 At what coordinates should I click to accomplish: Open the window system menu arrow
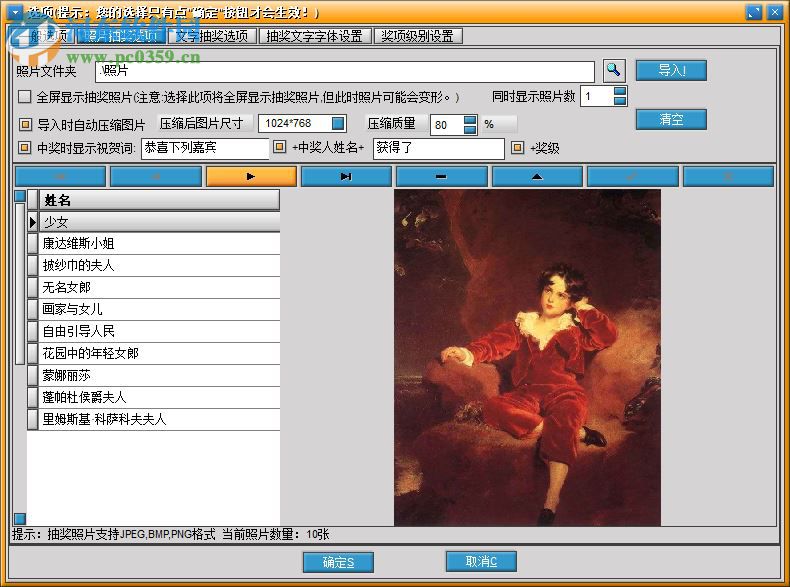click(15, 12)
